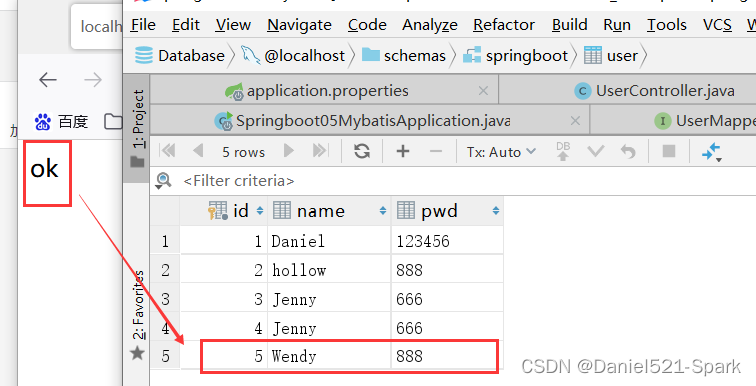Open the VCS menu
The width and height of the screenshot is (756, 386).
[717, 25]
